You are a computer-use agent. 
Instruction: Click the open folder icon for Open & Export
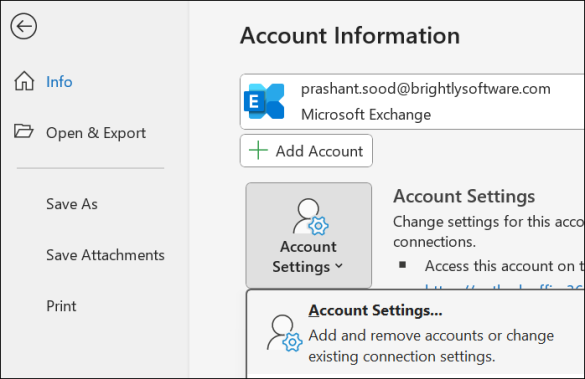(24, 131)
